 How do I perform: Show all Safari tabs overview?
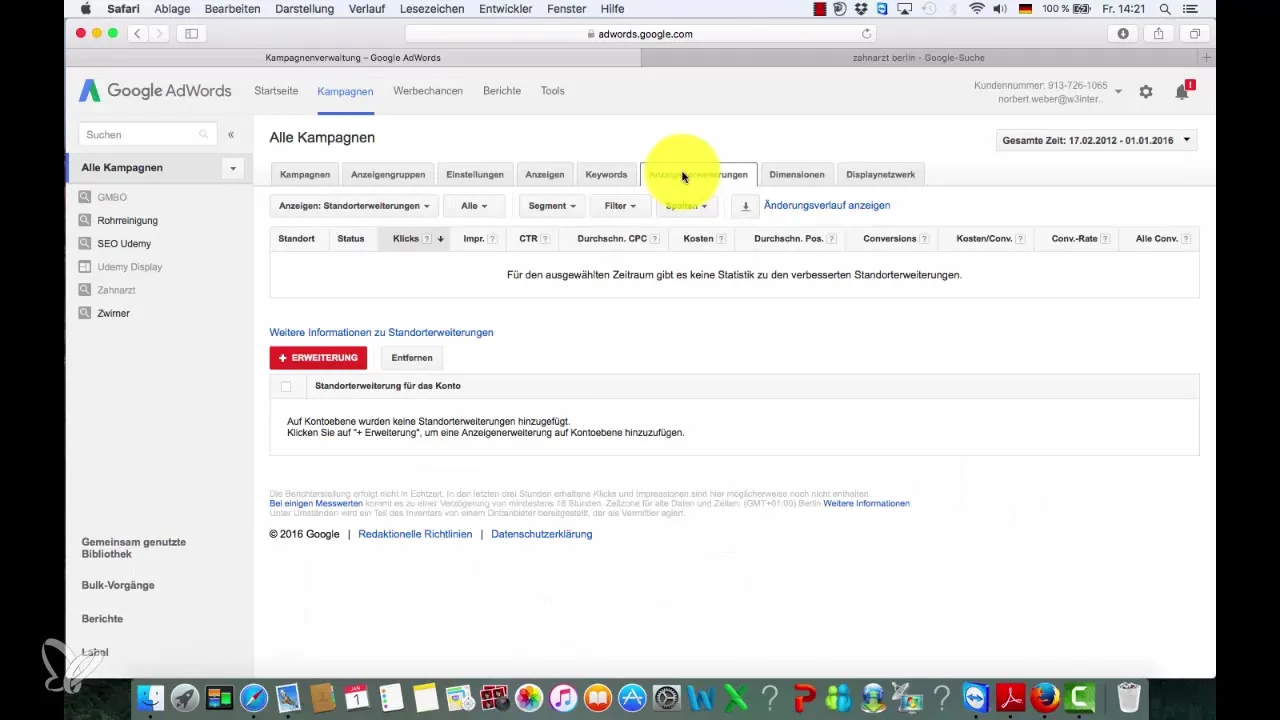(x=1195, y=33)
